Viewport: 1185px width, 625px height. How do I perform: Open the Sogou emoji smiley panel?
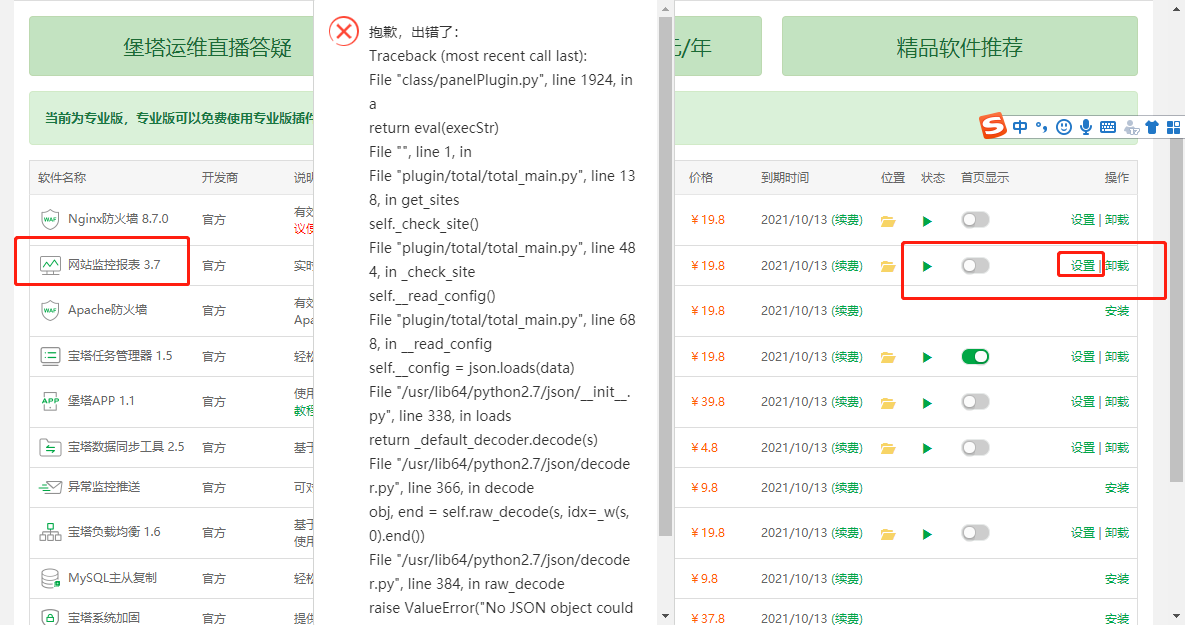click(x=1064, y=127)
